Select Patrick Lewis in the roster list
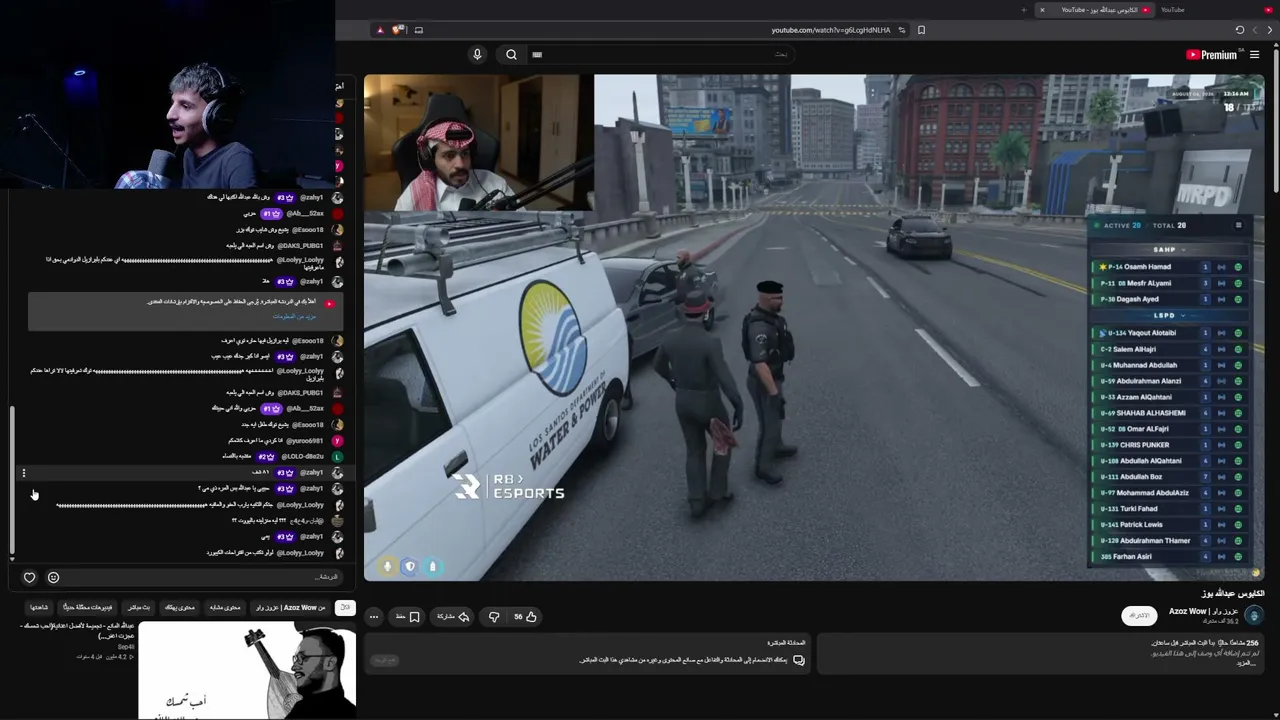Screen dimensions: 1280x720 pyautogui.click(x=1170, y=525)
